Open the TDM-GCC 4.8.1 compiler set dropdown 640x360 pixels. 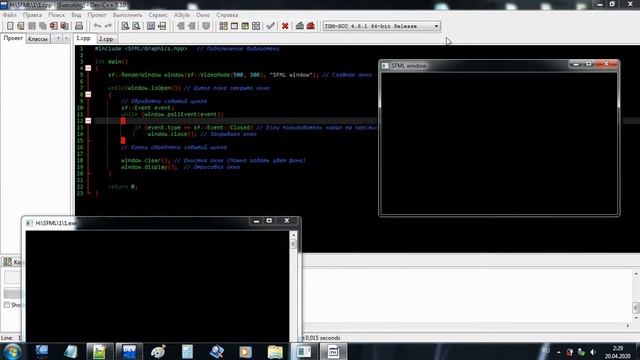pos(381,26)
